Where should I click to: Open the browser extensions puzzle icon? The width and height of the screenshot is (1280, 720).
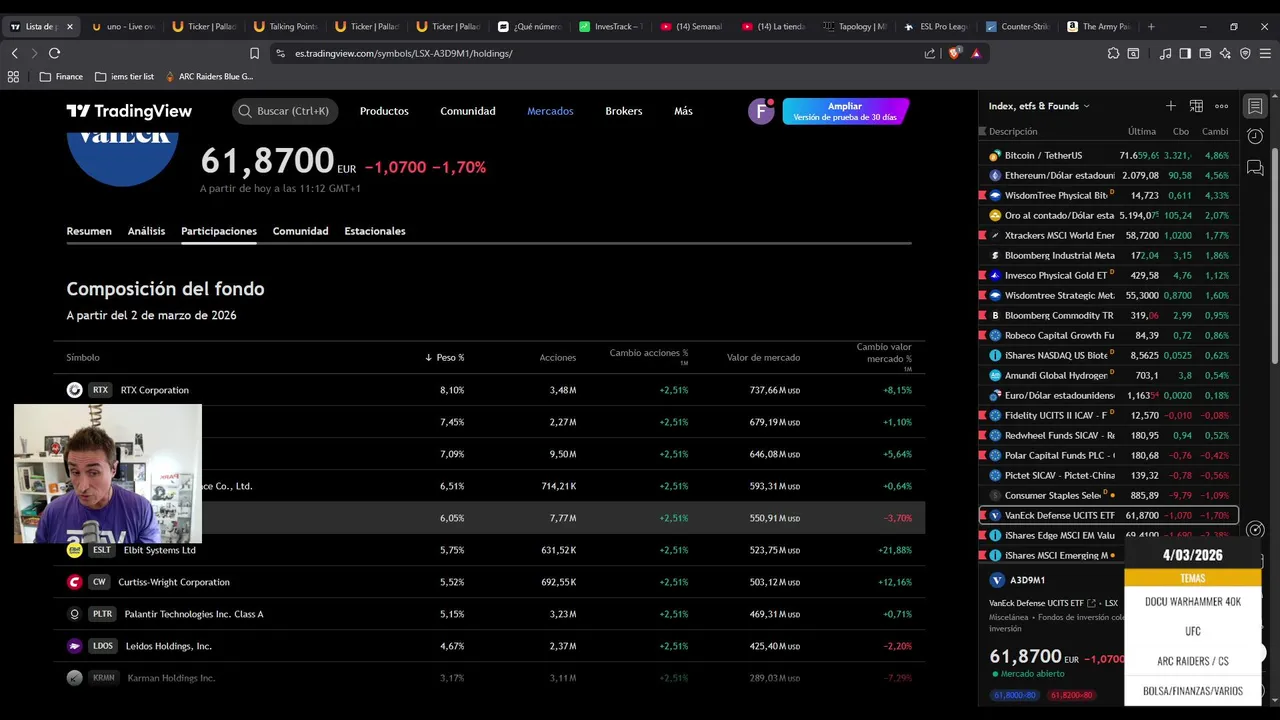(1113, 53)
